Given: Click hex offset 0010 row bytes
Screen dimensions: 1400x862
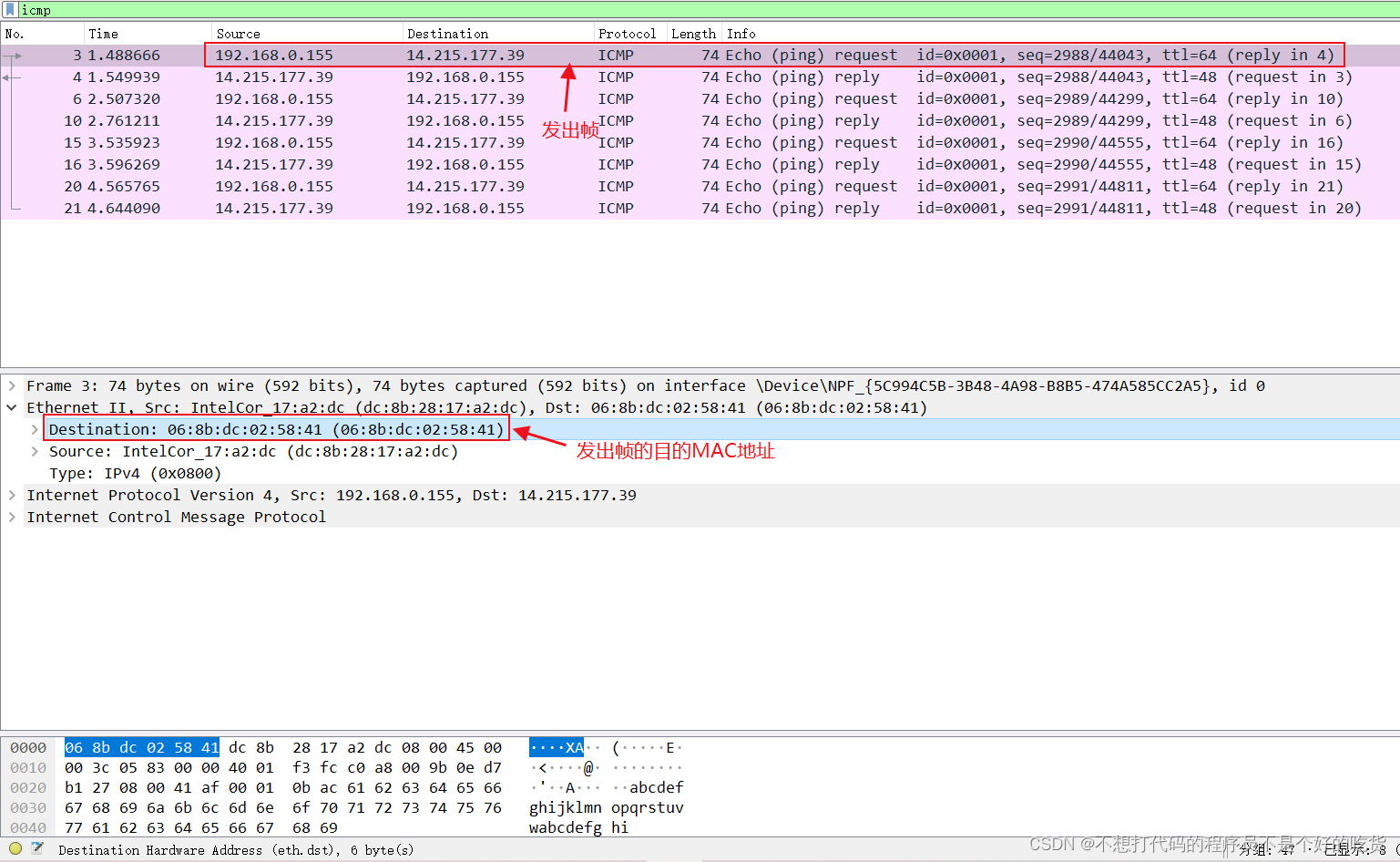Looking at the screenshot, I should point(283,768).
